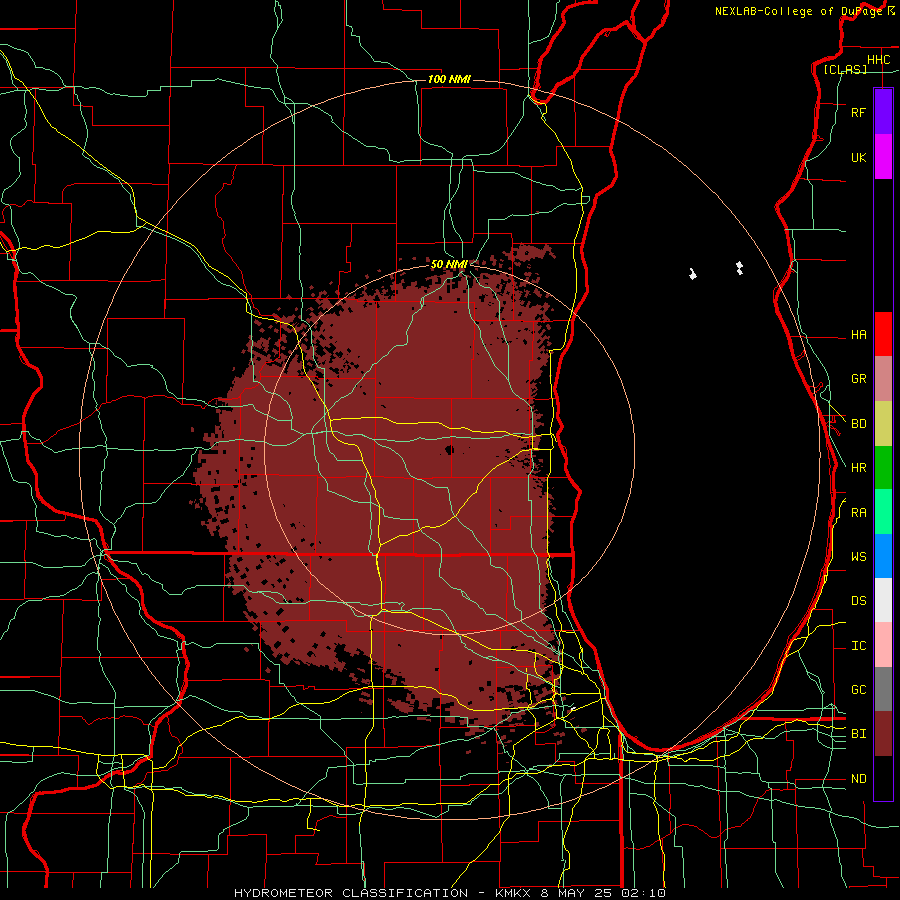
Task: Click the UK legend label
Action: 858,157
